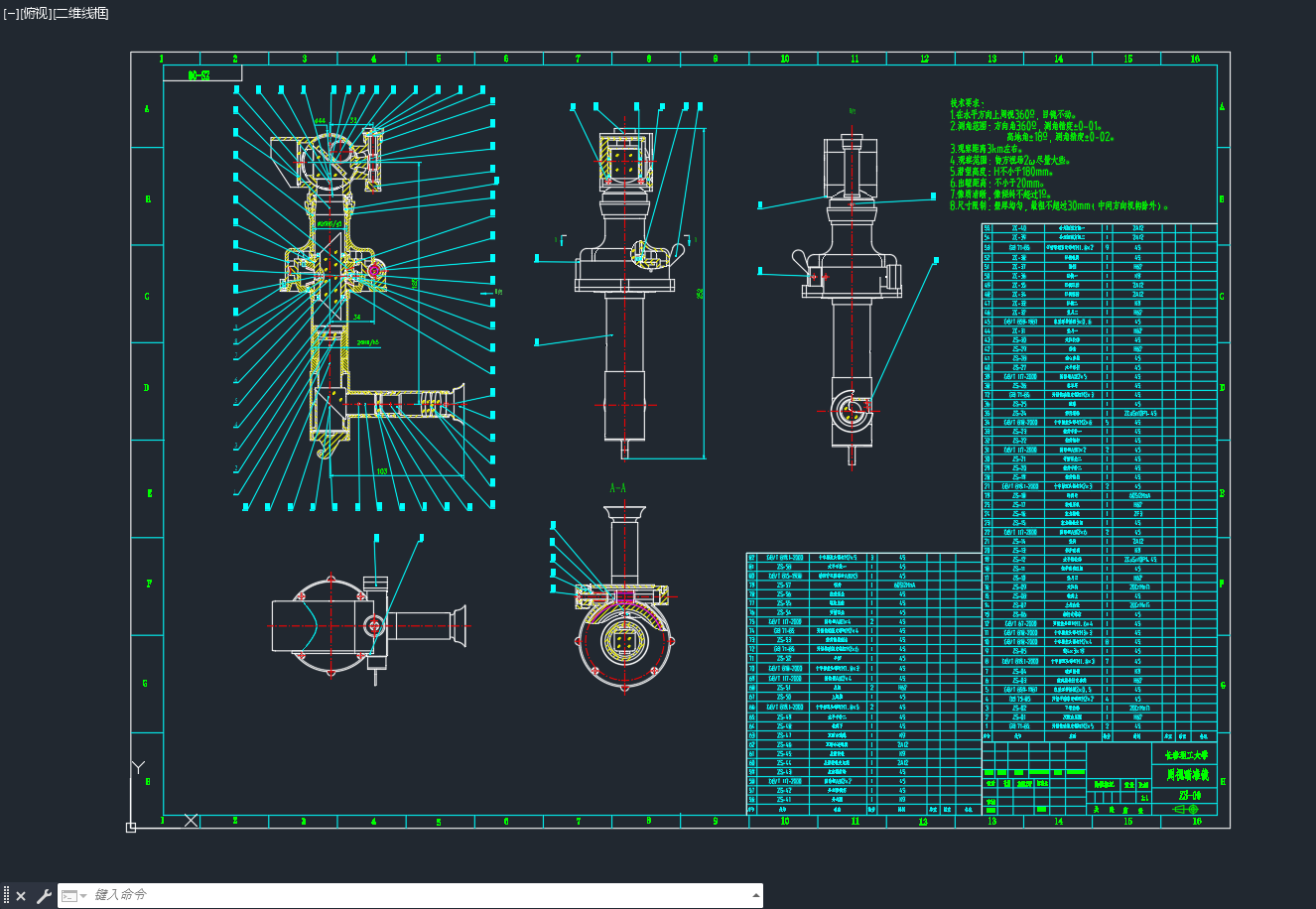The image size is (1316, 909).
Task: Select the 技术要求 heading text
Action: 967,102
